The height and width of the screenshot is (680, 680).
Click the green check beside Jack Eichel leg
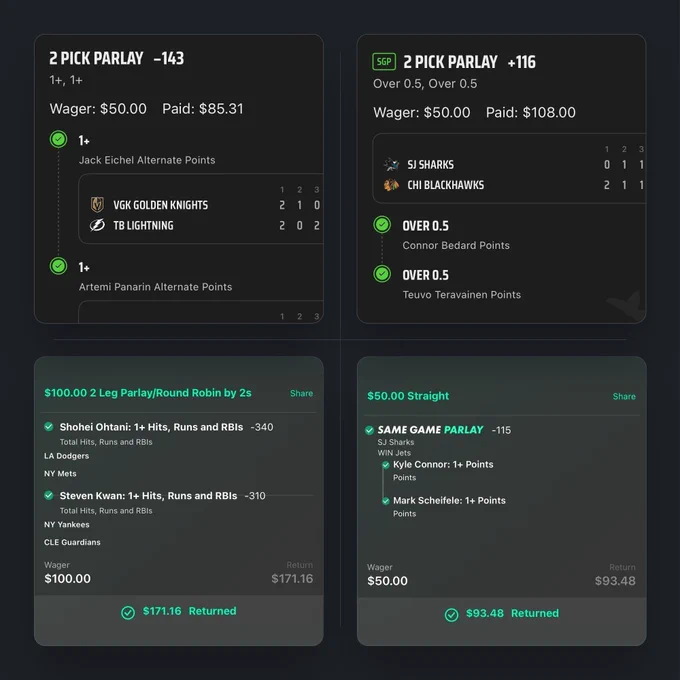point(59,140)
